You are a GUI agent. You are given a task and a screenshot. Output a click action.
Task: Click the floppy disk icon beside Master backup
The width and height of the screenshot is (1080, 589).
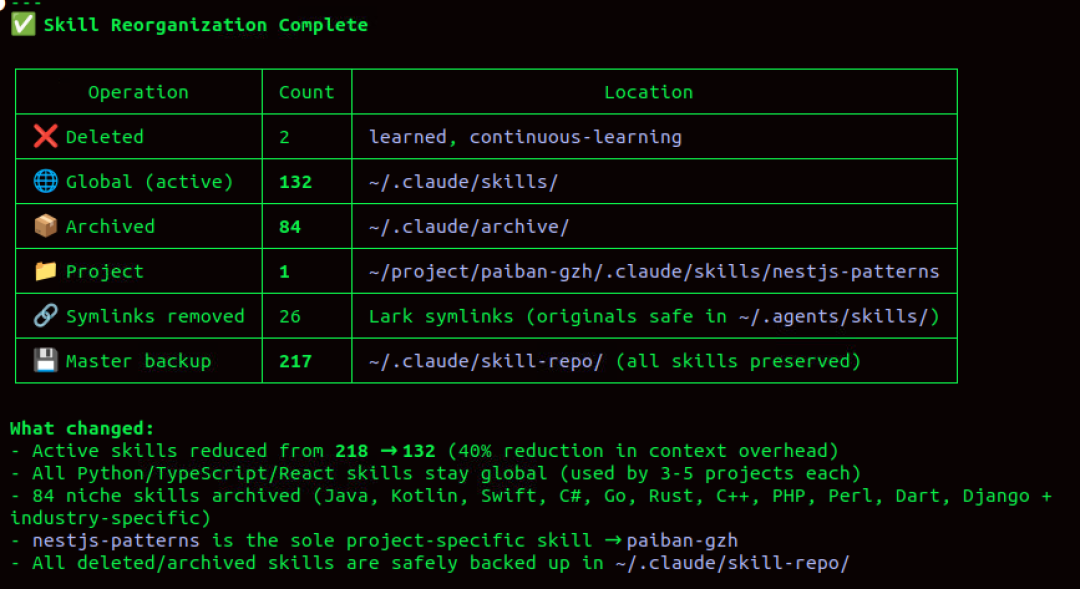point(45,360)
